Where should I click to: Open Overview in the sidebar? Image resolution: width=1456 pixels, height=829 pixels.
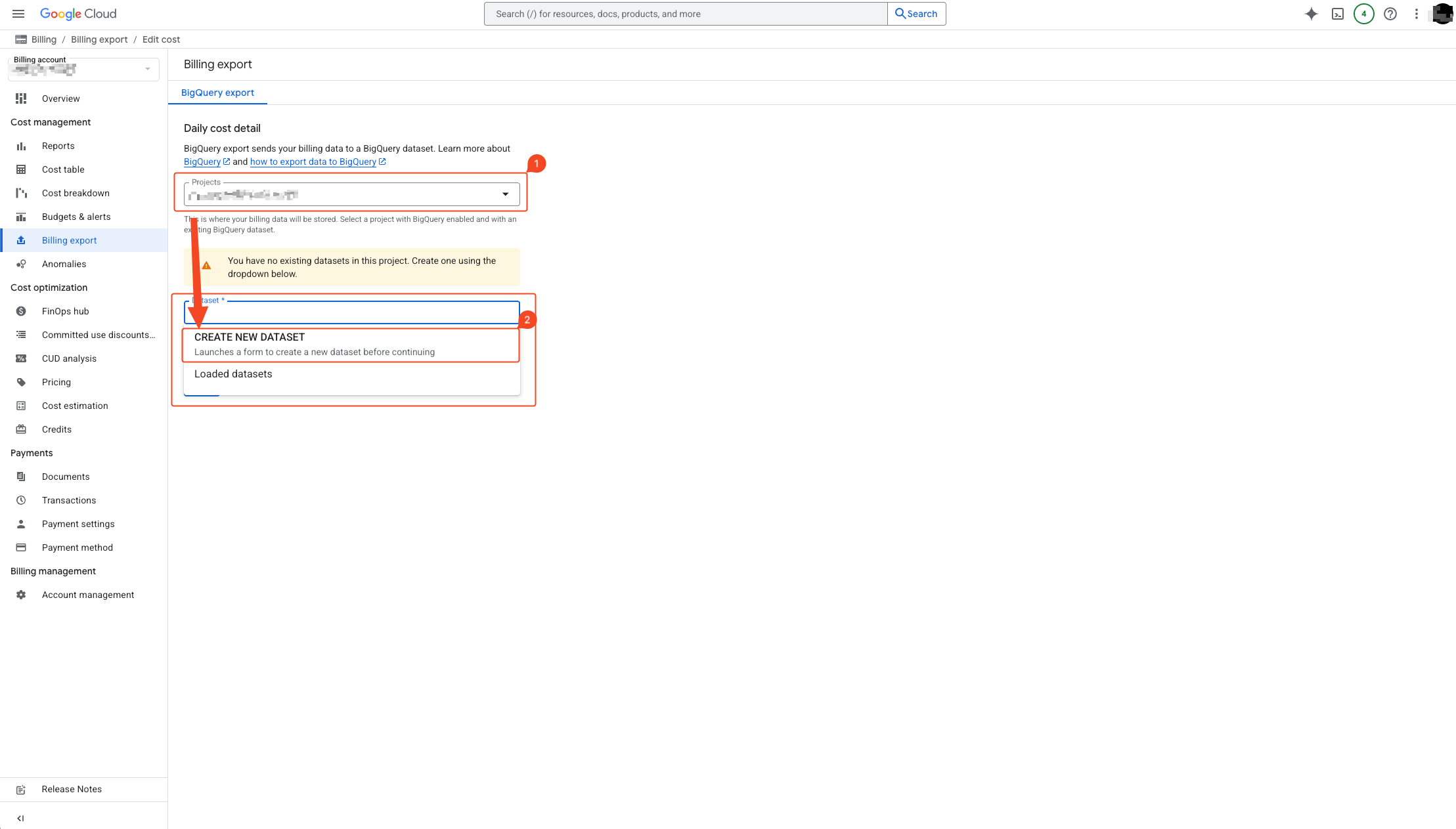[x=84, y=98]
